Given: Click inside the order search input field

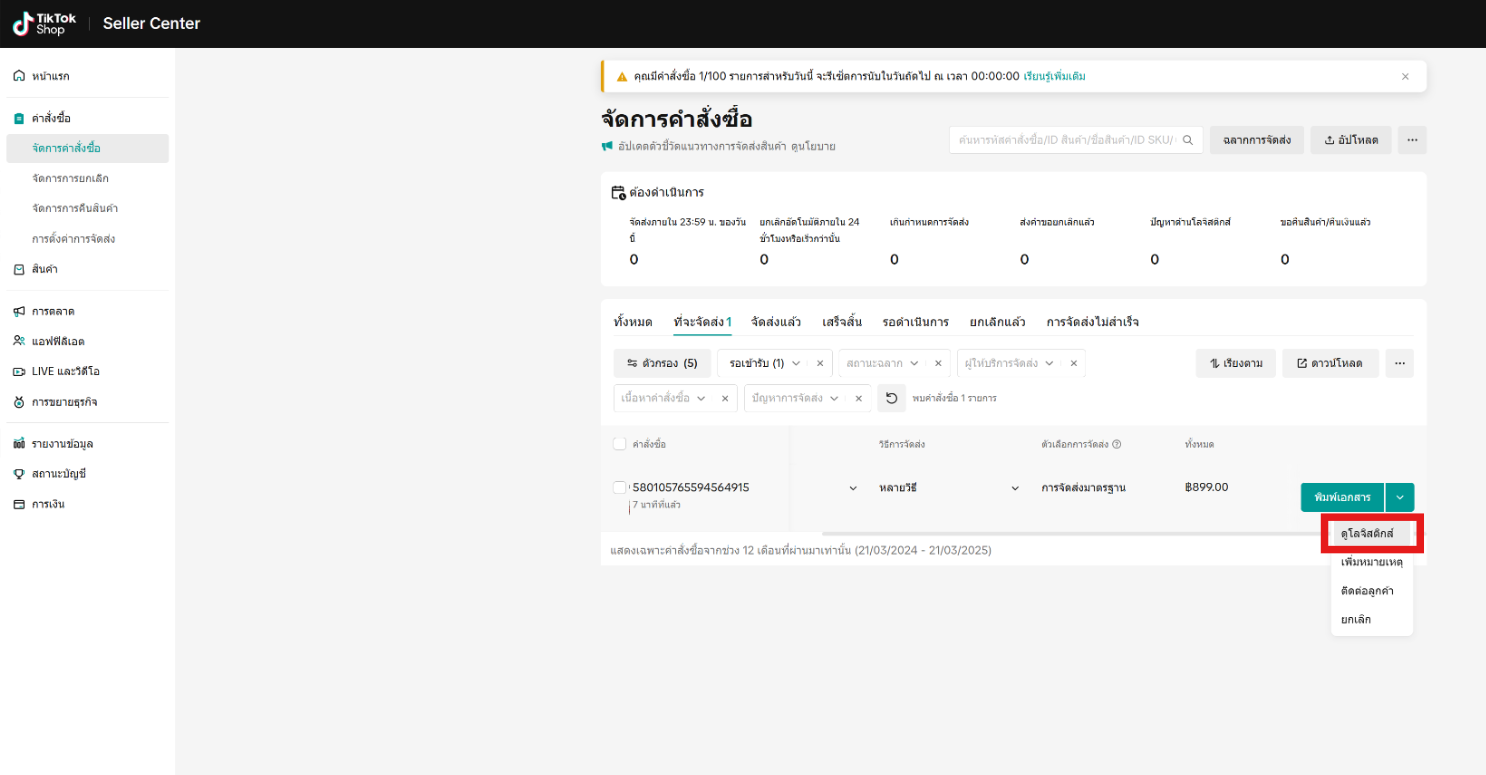Looking at the screenshot, I should tap(1060, 140).
